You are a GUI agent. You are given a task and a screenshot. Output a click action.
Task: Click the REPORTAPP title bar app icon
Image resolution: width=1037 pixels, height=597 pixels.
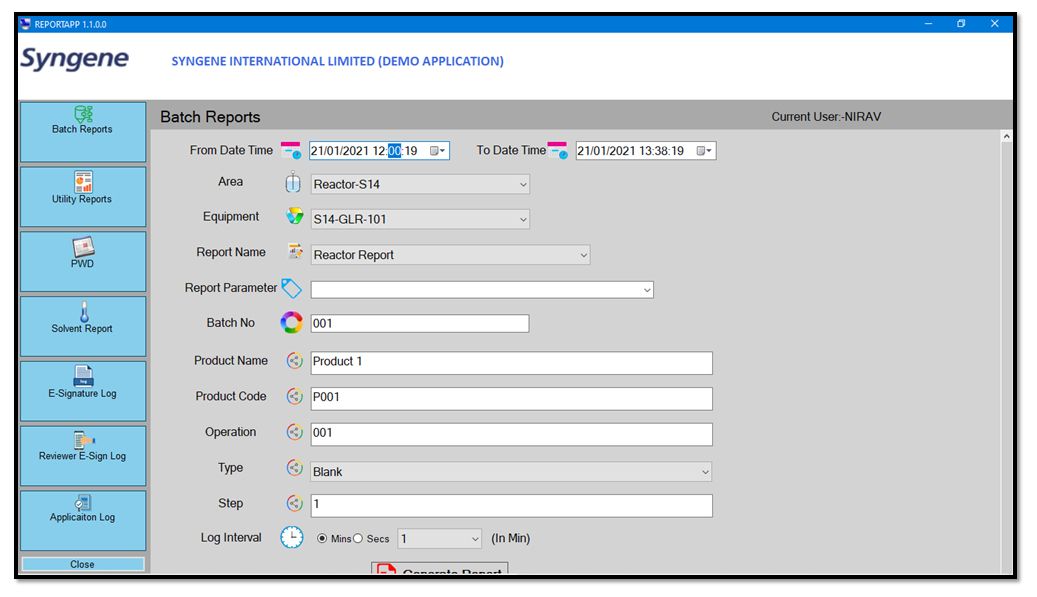coord(26,24)
